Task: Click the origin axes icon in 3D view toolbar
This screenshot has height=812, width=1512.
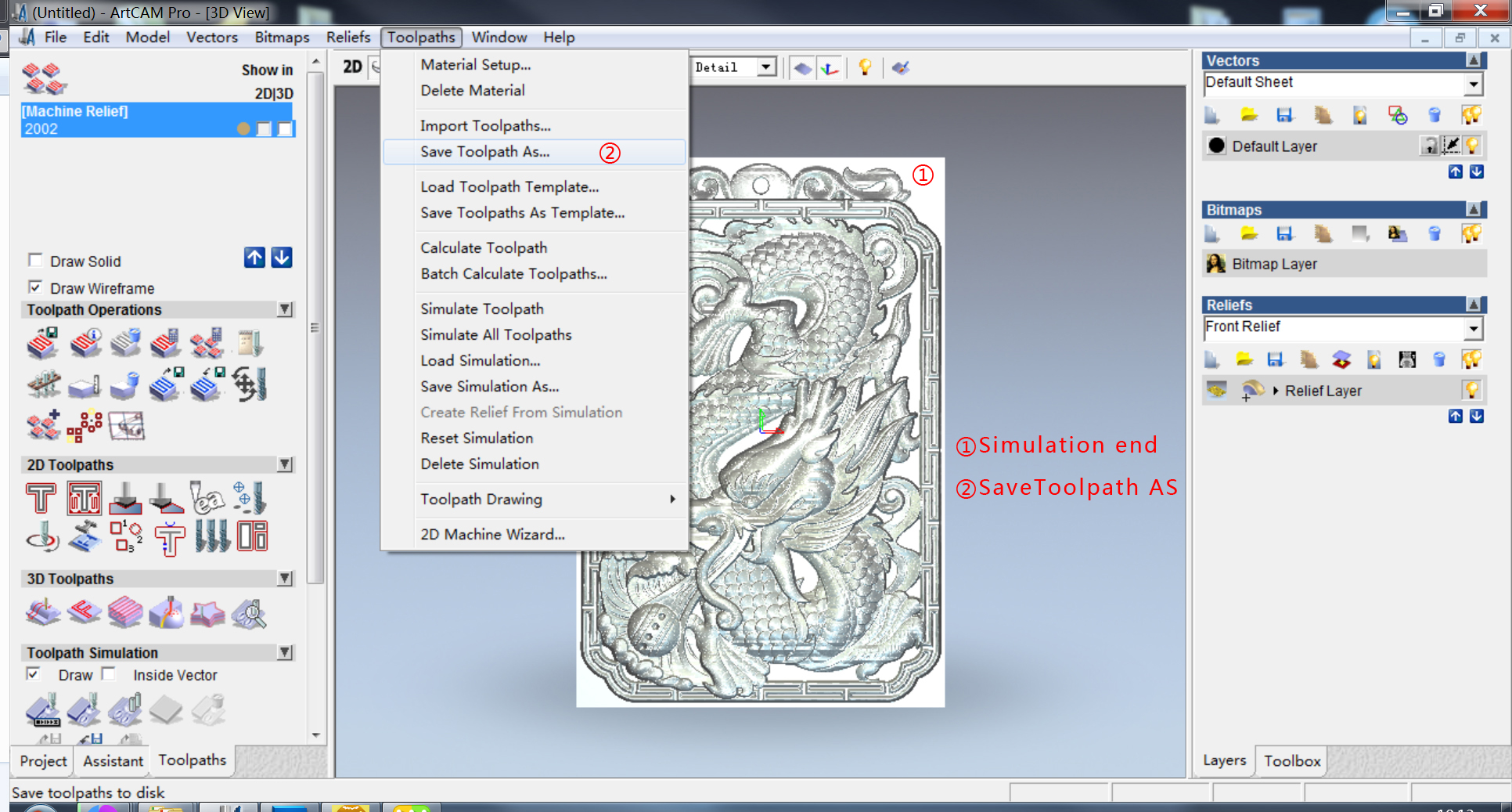Action: [830, 68]
